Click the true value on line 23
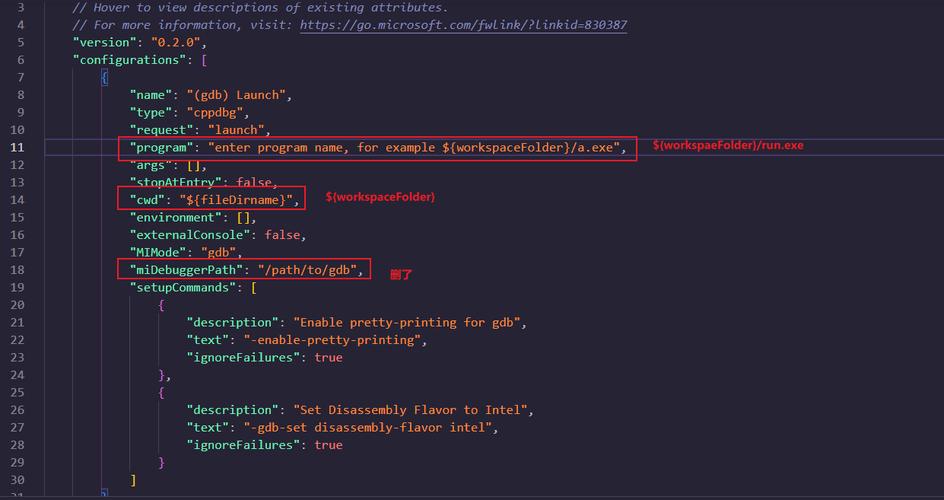 click(x=328, y=357)
